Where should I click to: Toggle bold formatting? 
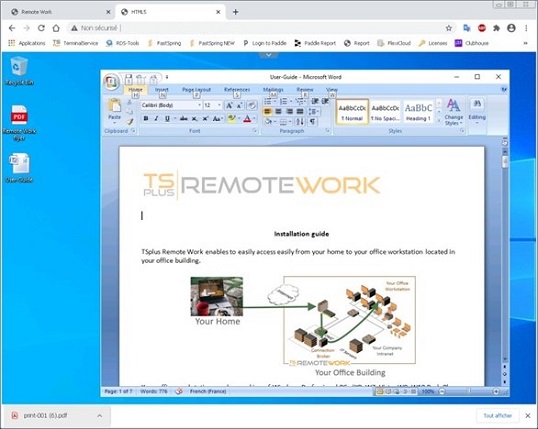[146, 119]
